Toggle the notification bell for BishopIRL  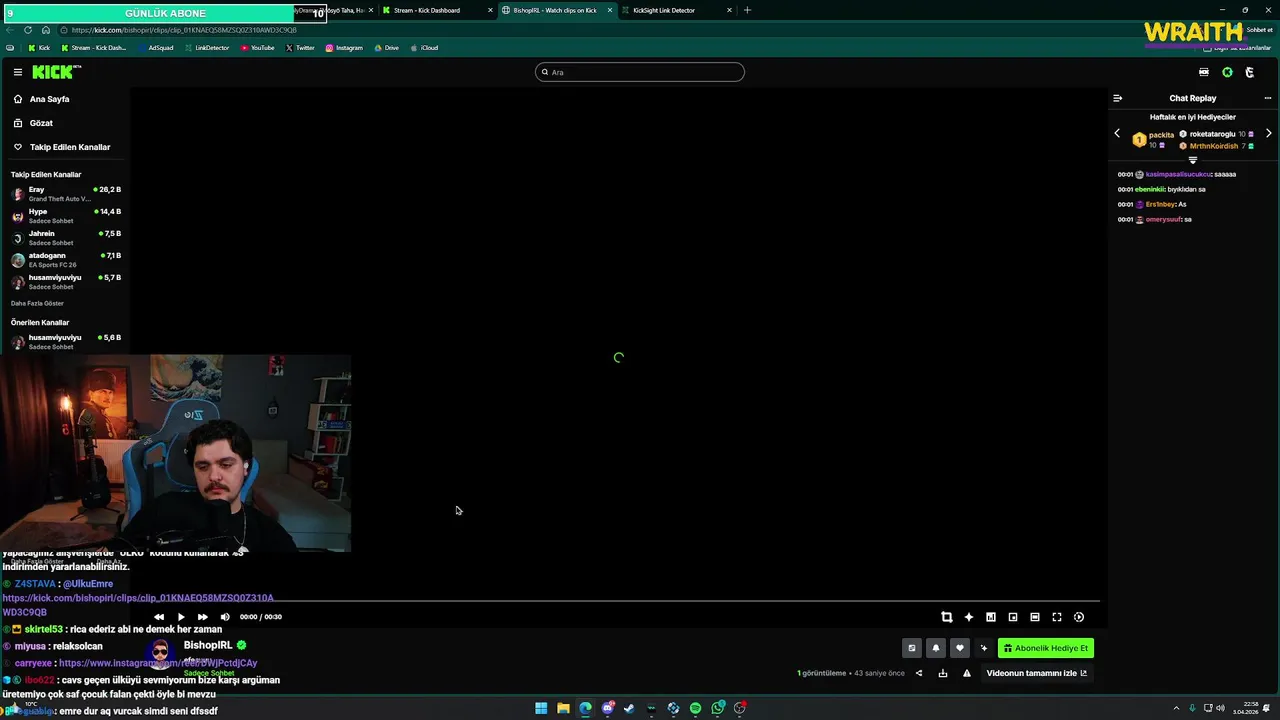click(936, 648)
